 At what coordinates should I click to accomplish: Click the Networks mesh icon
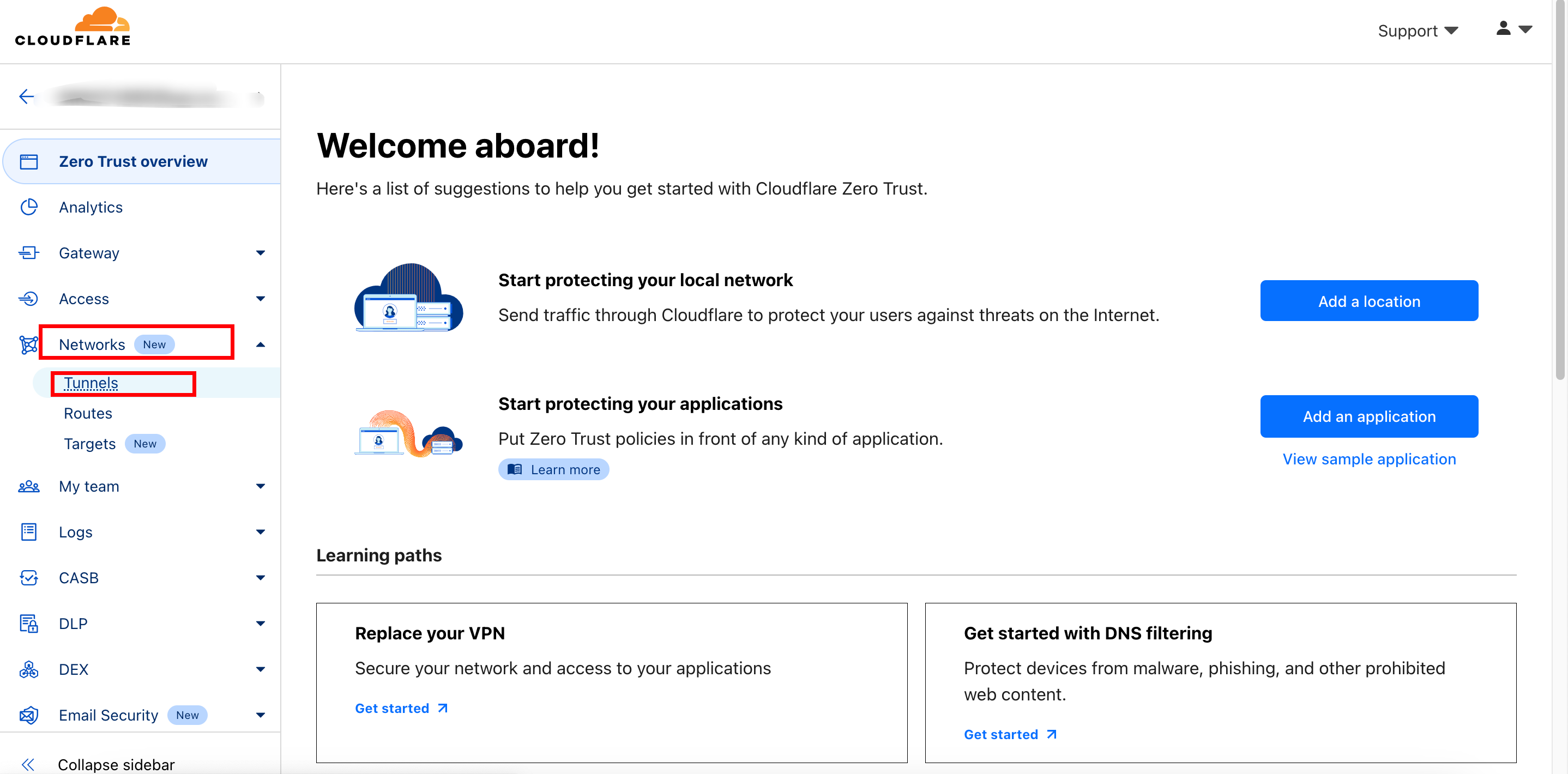(x=28, y=345)
